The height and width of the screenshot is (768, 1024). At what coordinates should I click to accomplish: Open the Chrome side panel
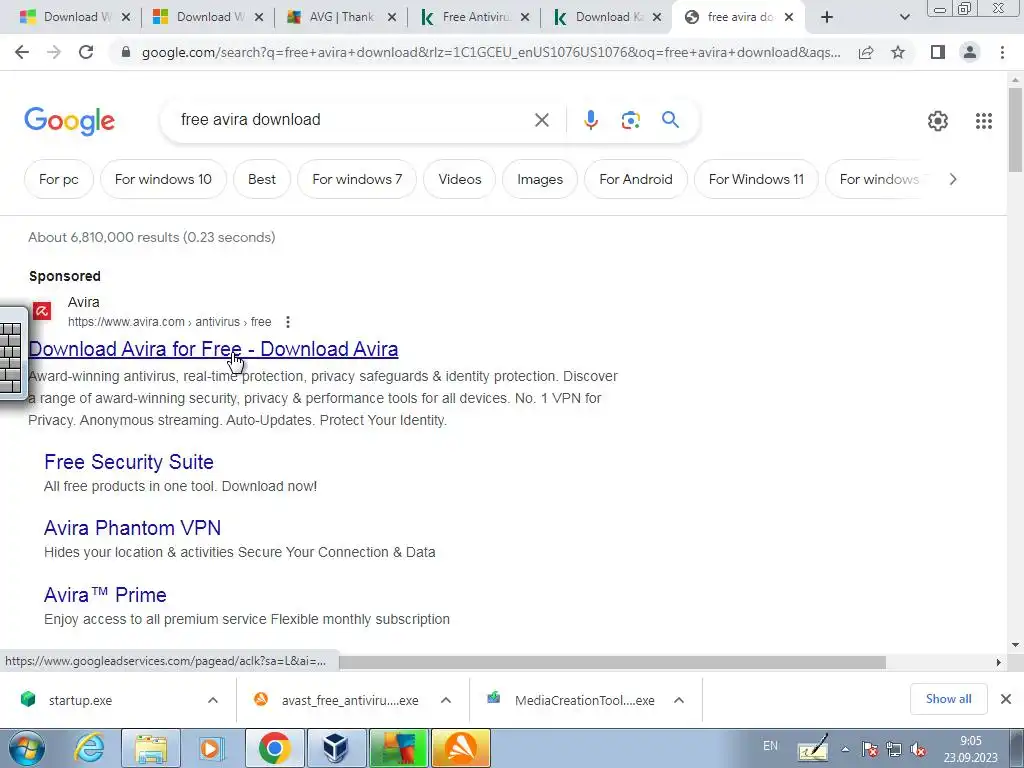[x=938, y=52]
